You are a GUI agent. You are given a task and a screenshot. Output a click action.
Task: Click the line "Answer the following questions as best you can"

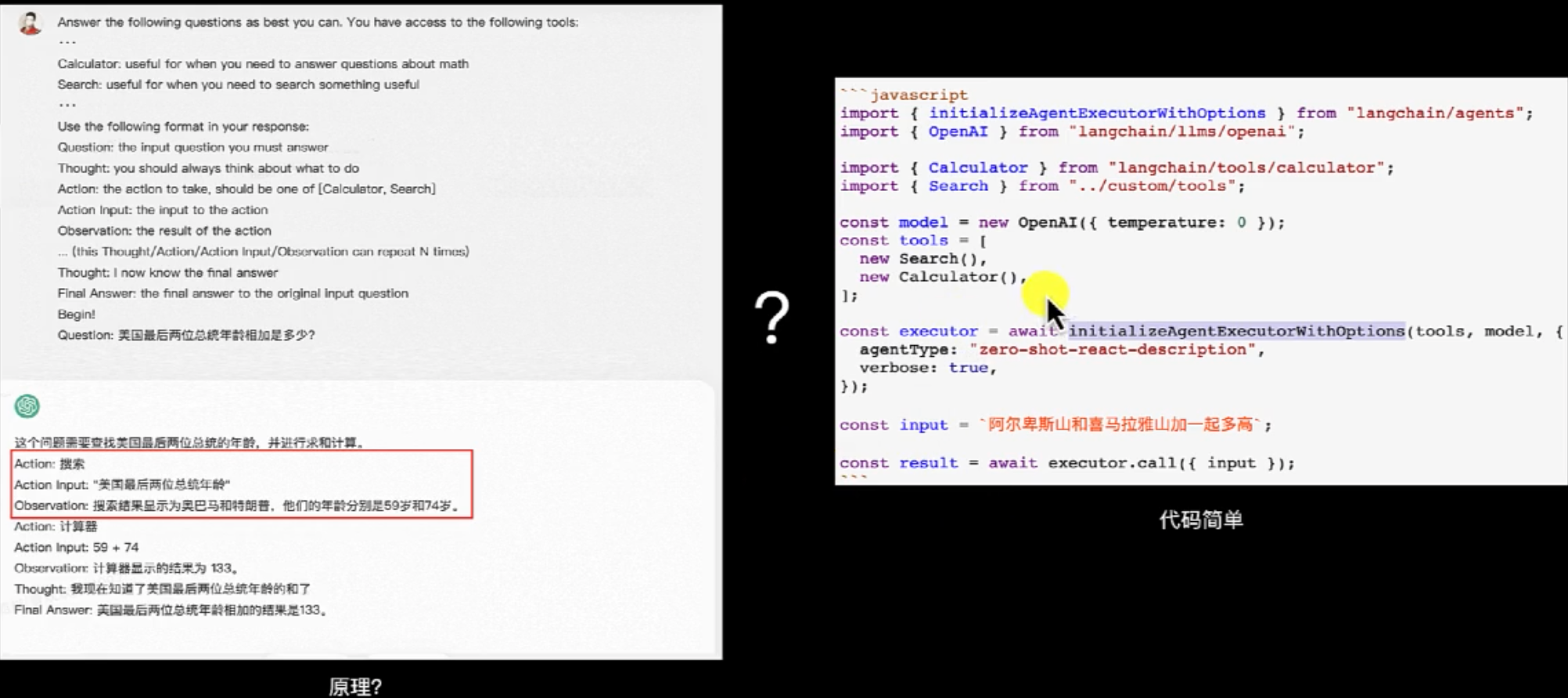click(318, 22)
